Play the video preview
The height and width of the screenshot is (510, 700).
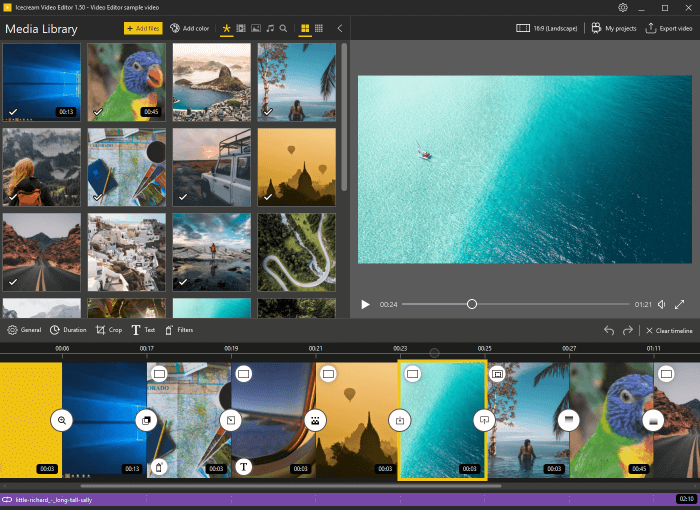[x=365, y=304]
